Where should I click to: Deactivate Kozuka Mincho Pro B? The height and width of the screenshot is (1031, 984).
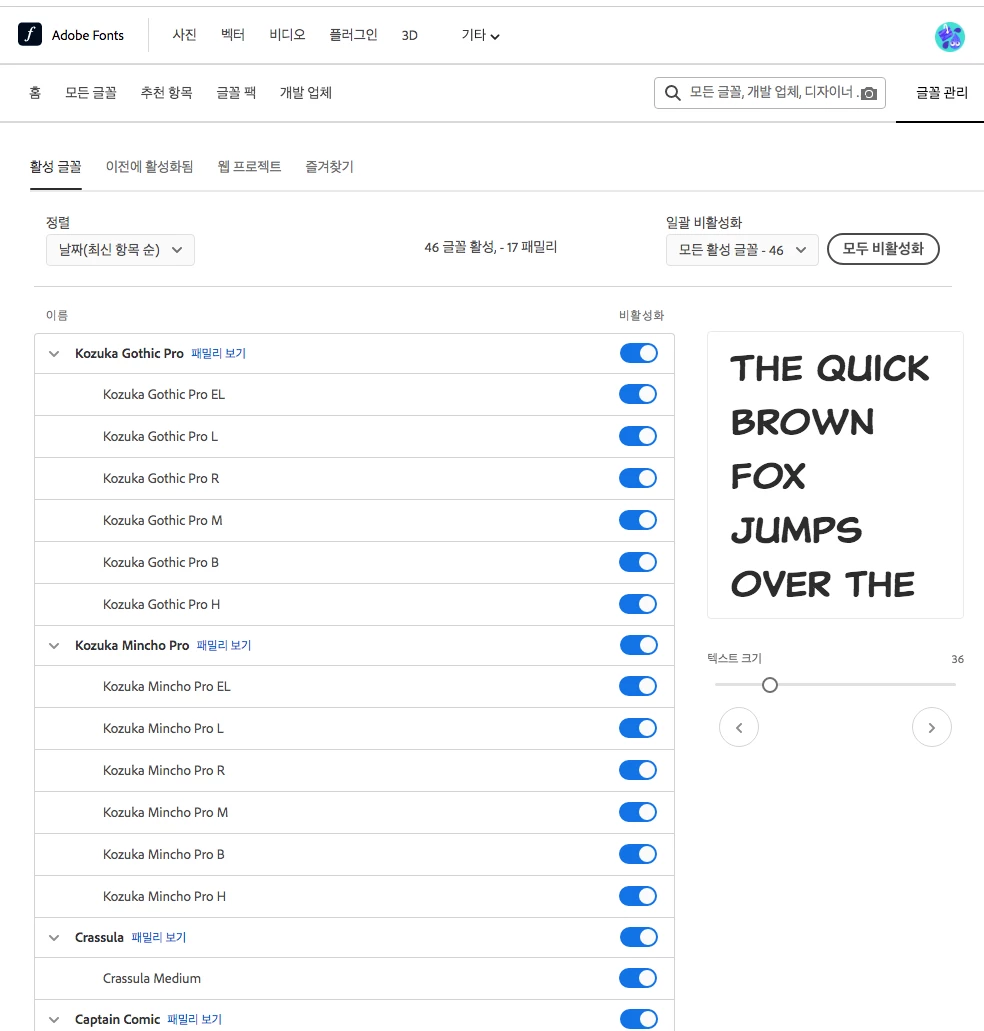point(638,854)
